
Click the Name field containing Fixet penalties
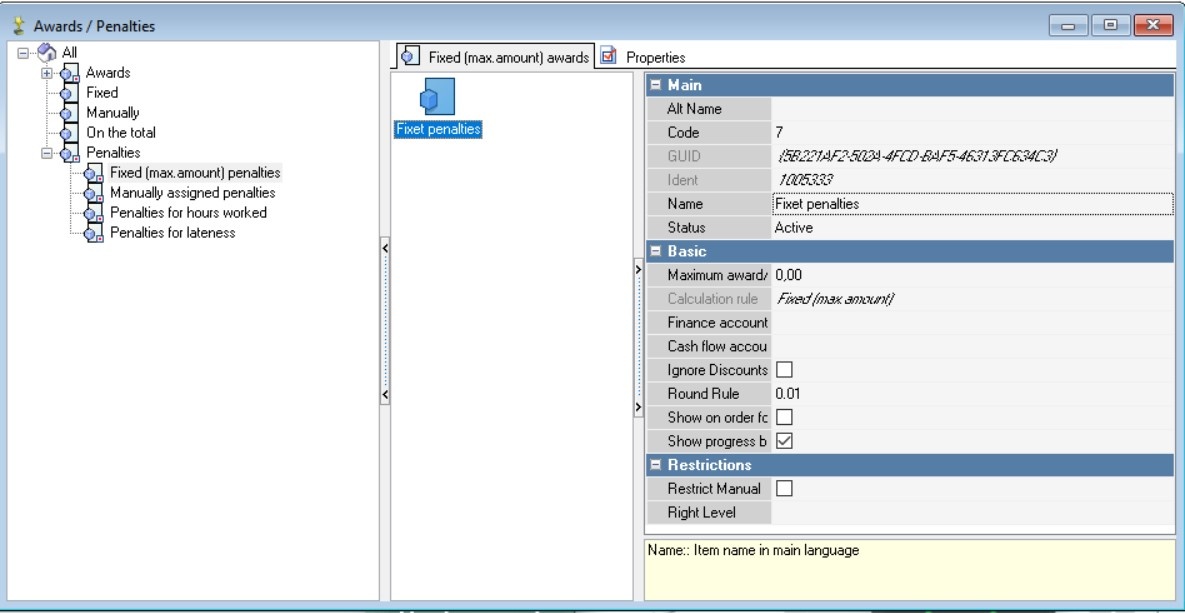[970, 204]
